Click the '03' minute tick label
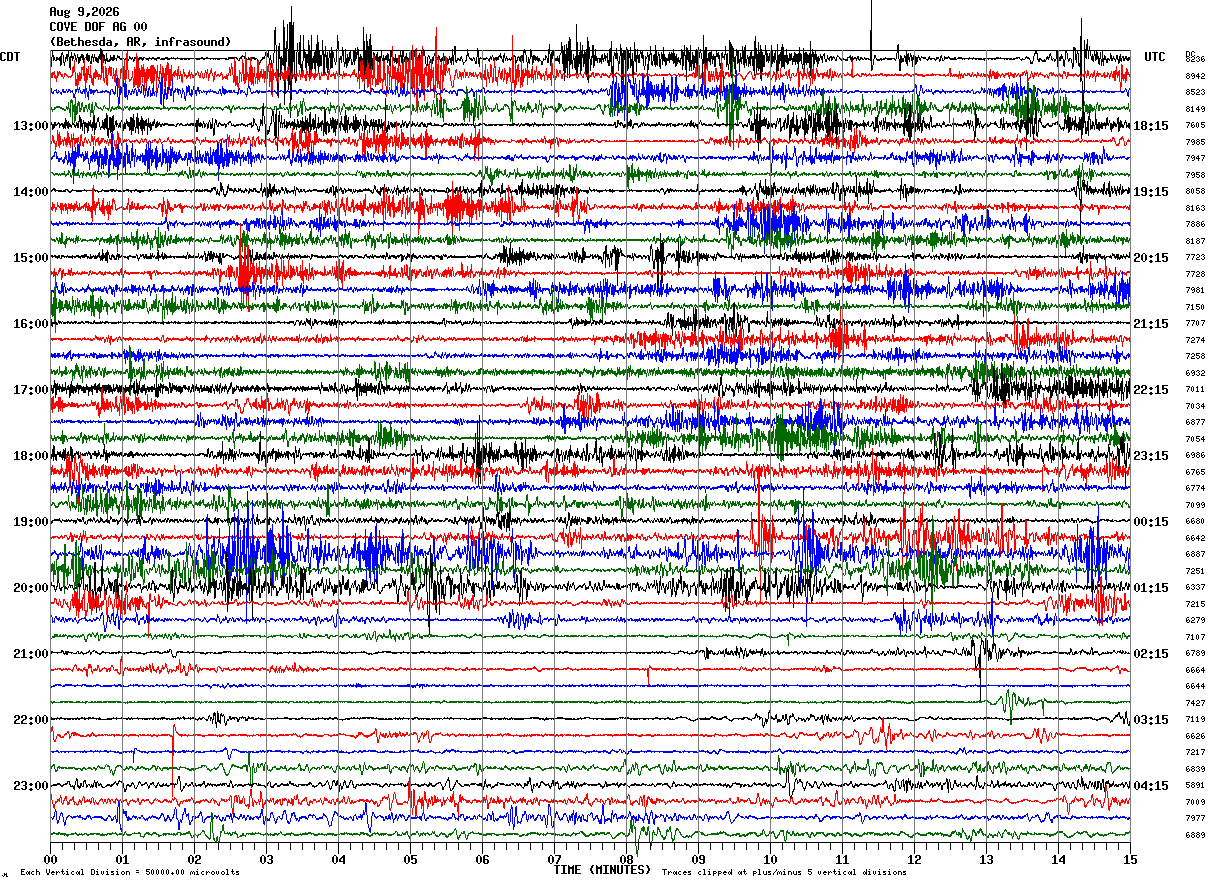Viewport: 1210px width, 886px height. (266, 860)
